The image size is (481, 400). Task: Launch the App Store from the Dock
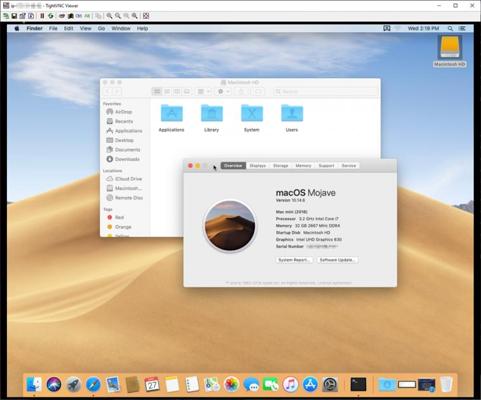pyautogui.click(x=310, y=384)
